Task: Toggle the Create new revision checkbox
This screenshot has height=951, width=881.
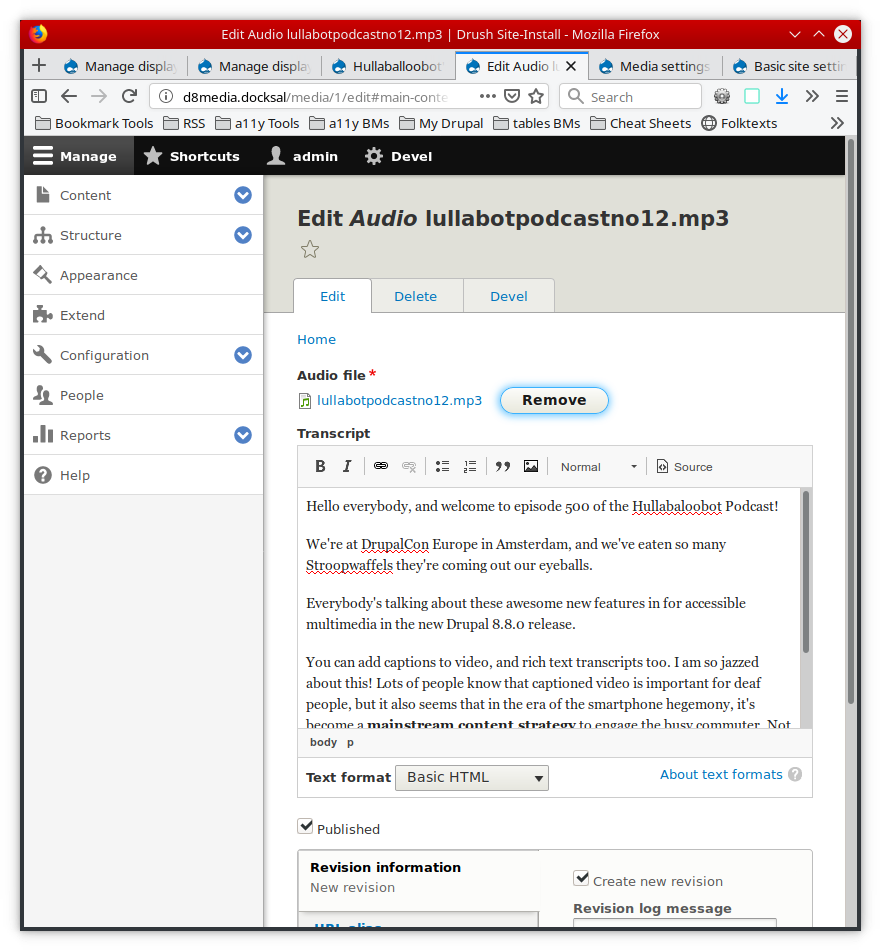Action: [581, 878]
